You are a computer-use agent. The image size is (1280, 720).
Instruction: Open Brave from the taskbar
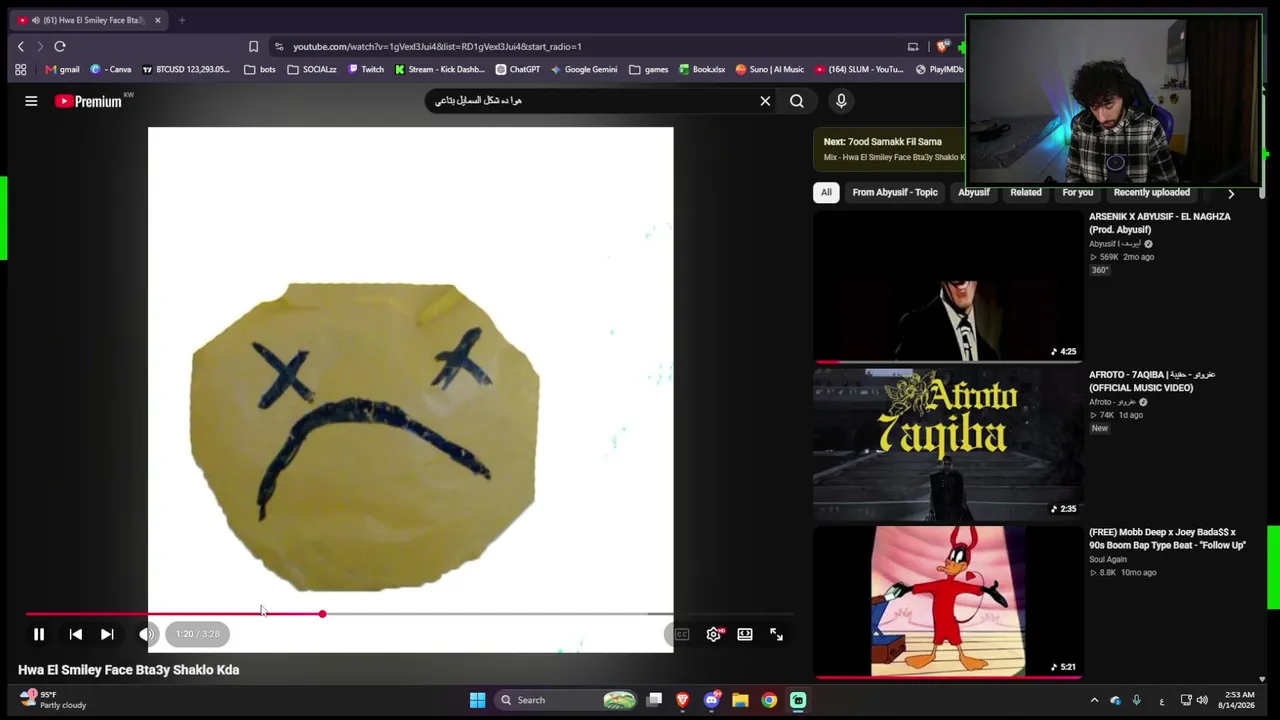coord(683,700)
